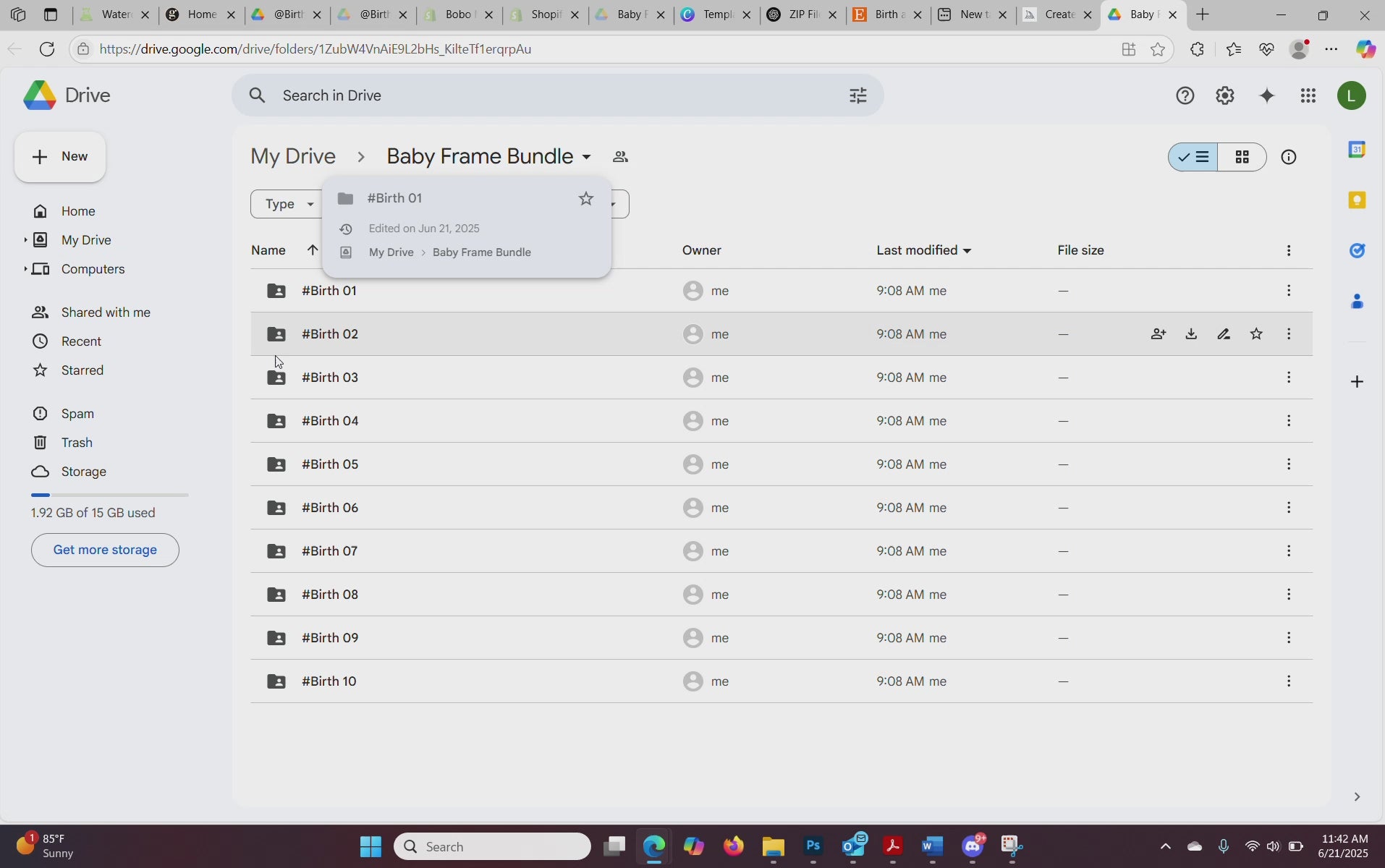Show folder details info icon
Viewport: 1385px width, 868px height.
click(1289, 157)
